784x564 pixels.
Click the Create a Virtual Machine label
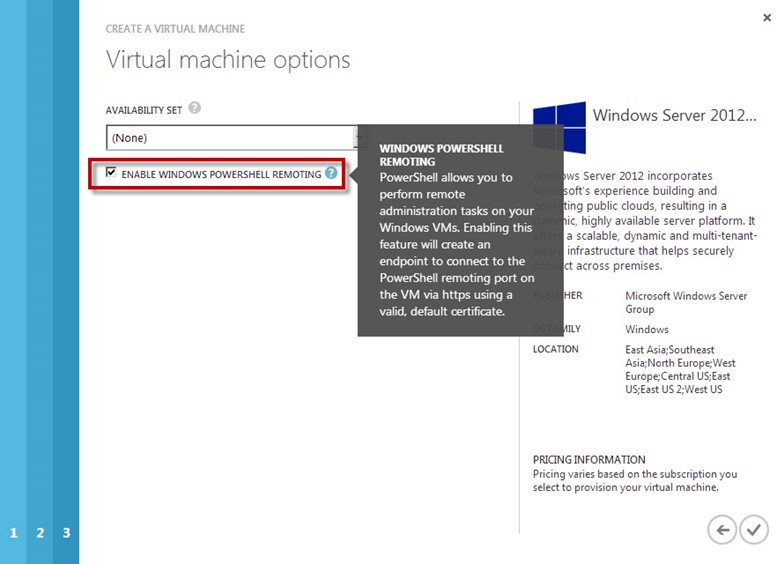point(175,29)
